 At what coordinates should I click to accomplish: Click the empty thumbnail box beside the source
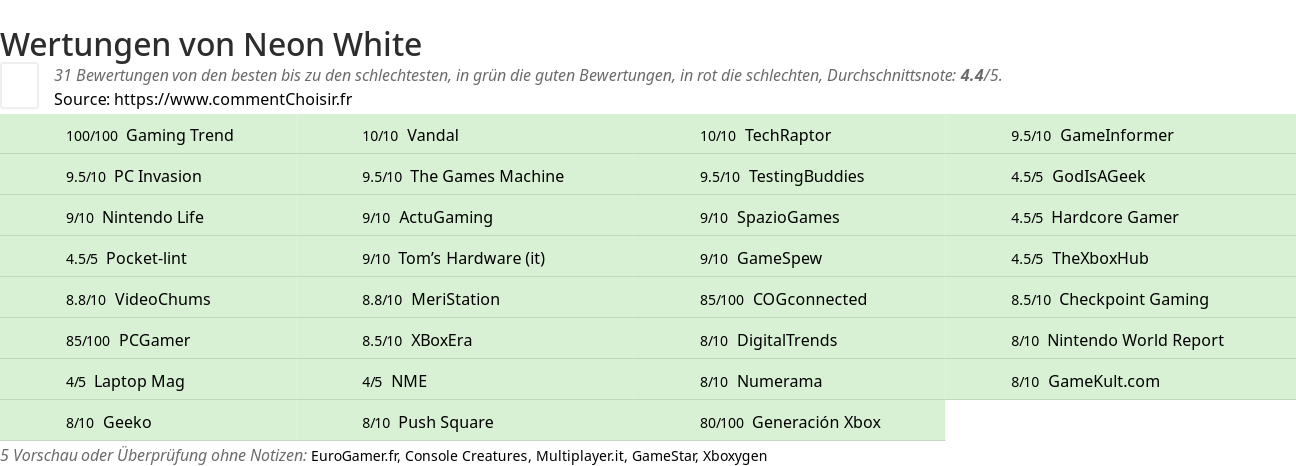19,85
